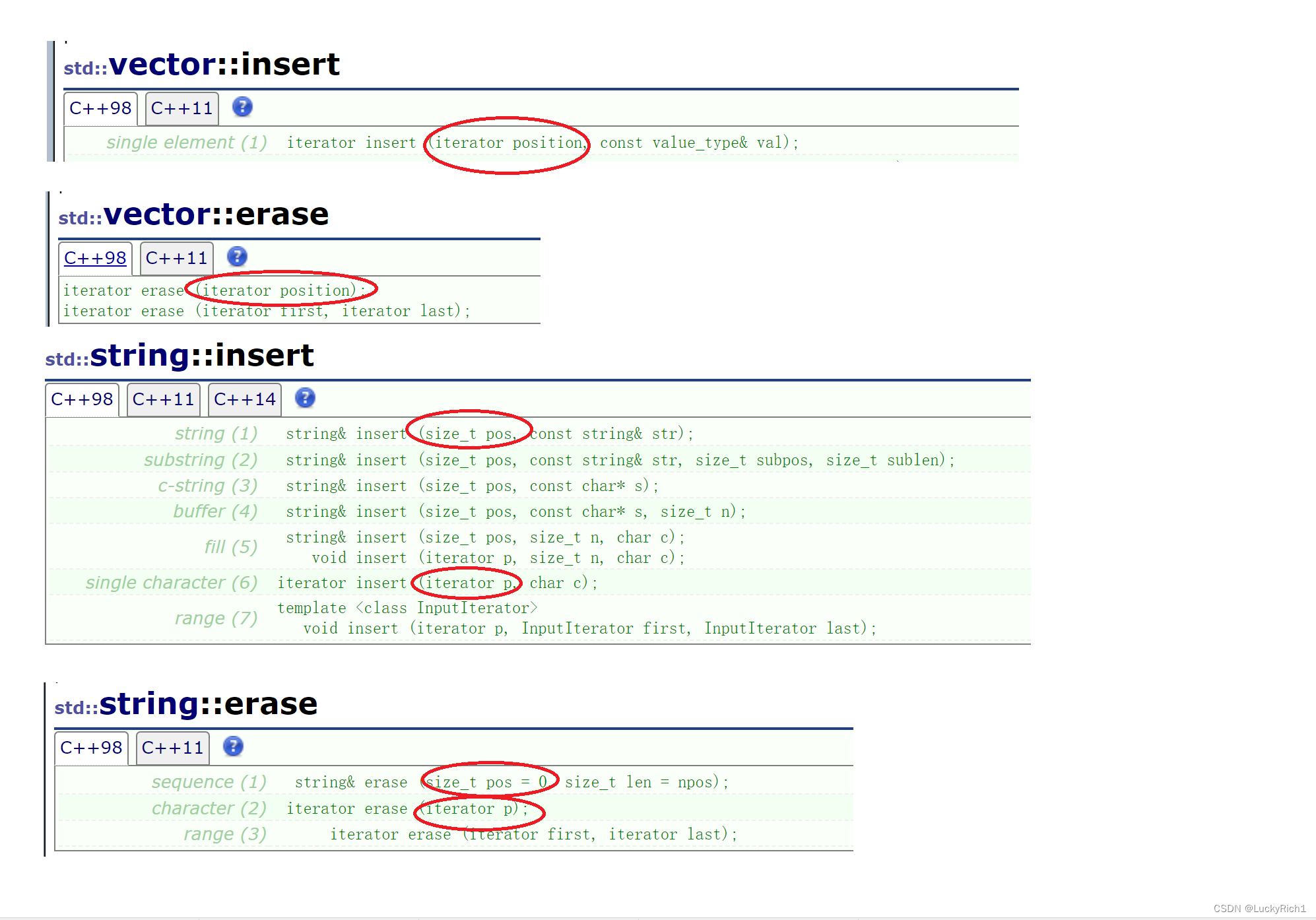Select C++11 tab under vector::insert

click(x=181, y=109)
